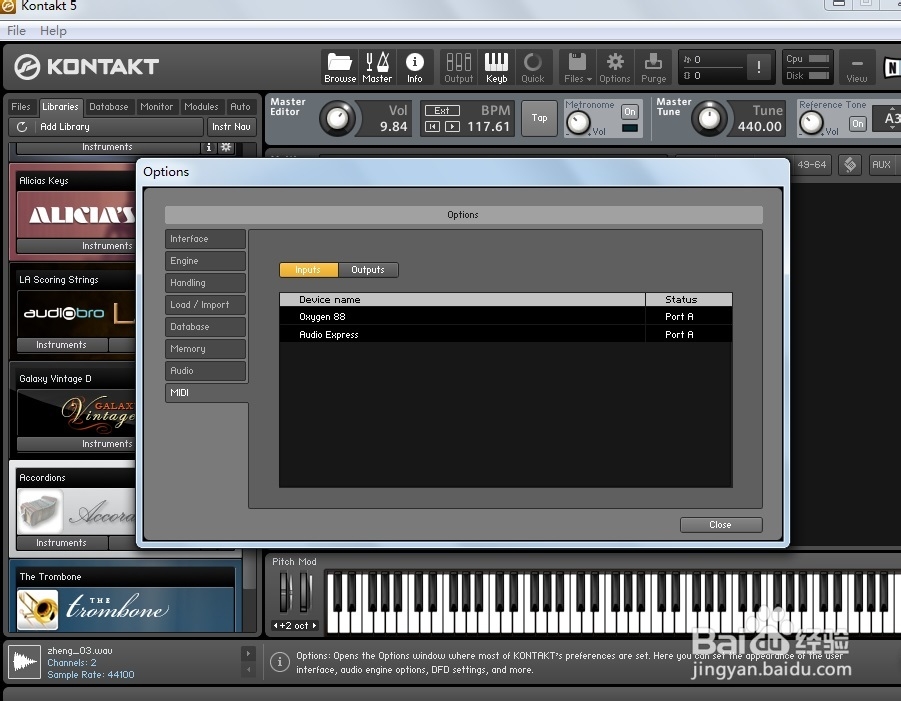The width and height of the screenshot is (901, 701).
Task: Switch to the Database browser tab
Action: tap(109, 106)
